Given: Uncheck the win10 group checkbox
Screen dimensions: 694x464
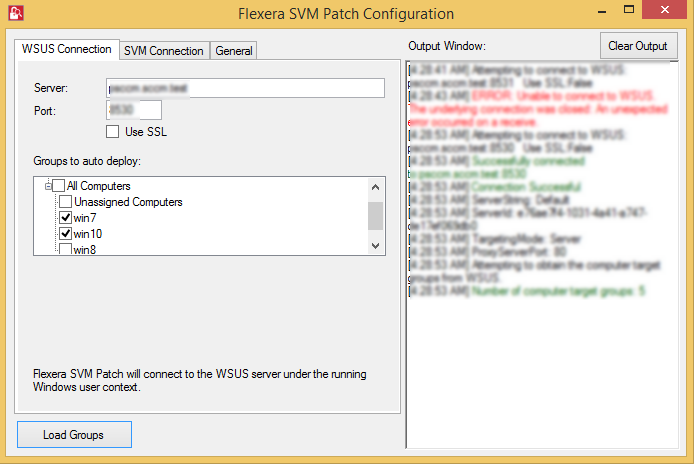Looking at the screenshot, I should pyautogui.click(x=66, y=234).
